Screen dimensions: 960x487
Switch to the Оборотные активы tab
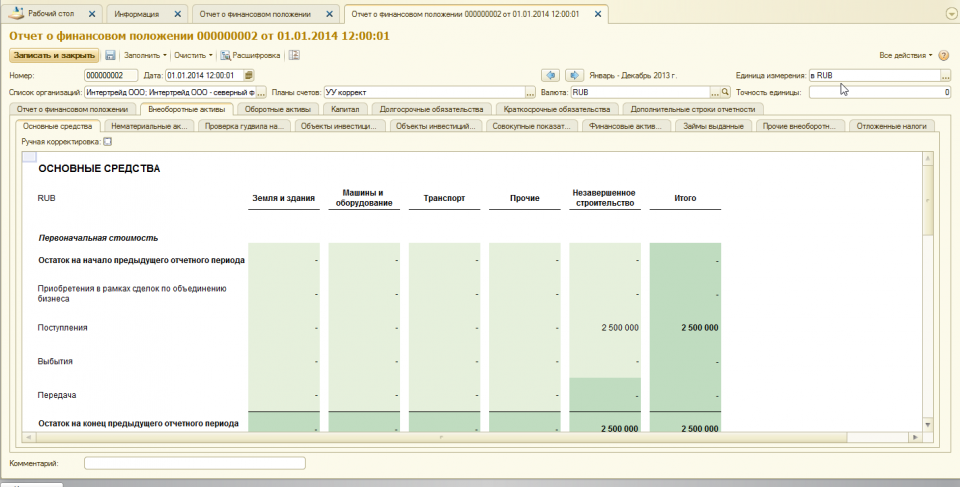(277, 109)
